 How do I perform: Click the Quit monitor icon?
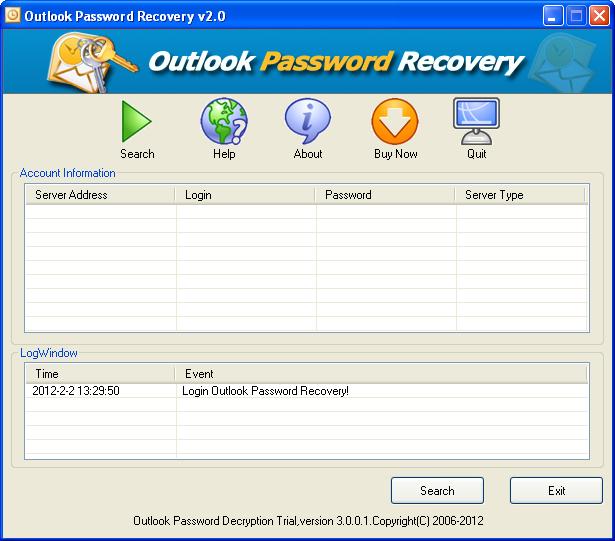tap(476, 122)
